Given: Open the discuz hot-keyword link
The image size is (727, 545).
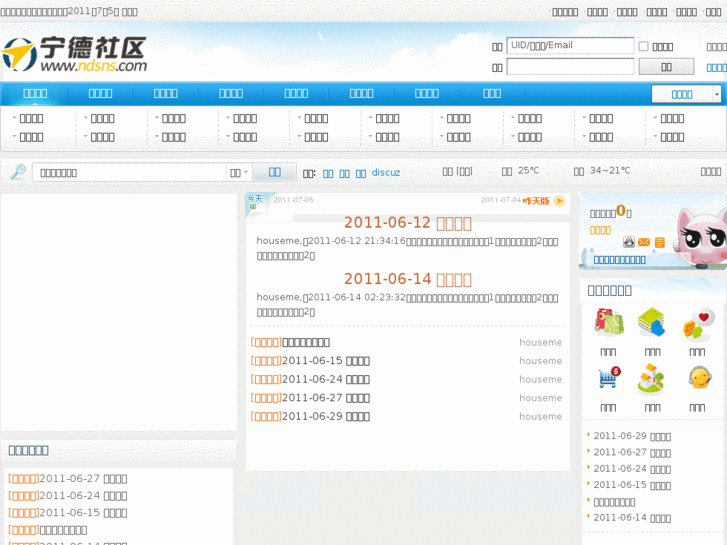Looking at the screenshot, I should click(386, 173).
